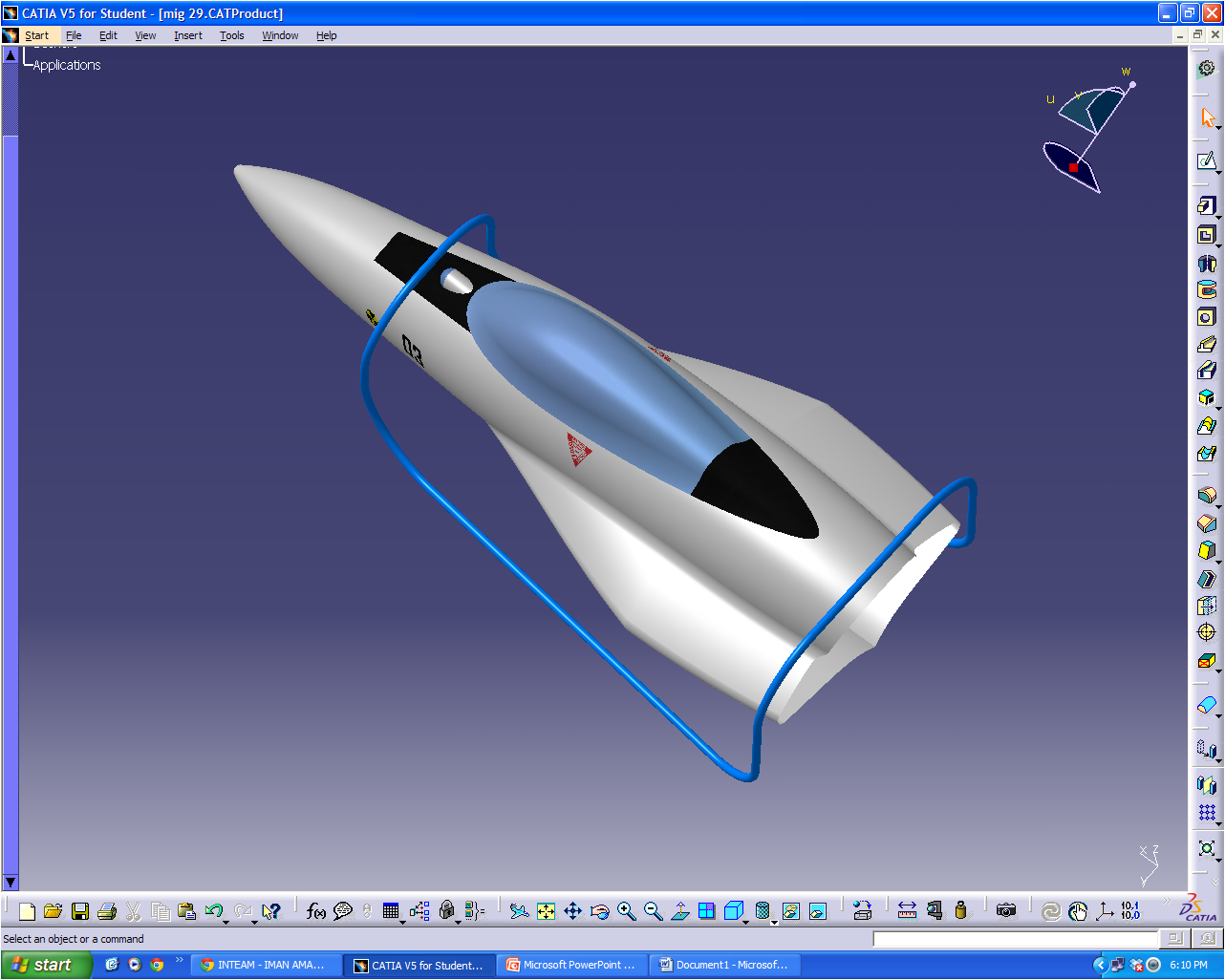The image size is (1225, 980).
Task: Click the Sketcher icon
Action: [x=1206, y=160]
